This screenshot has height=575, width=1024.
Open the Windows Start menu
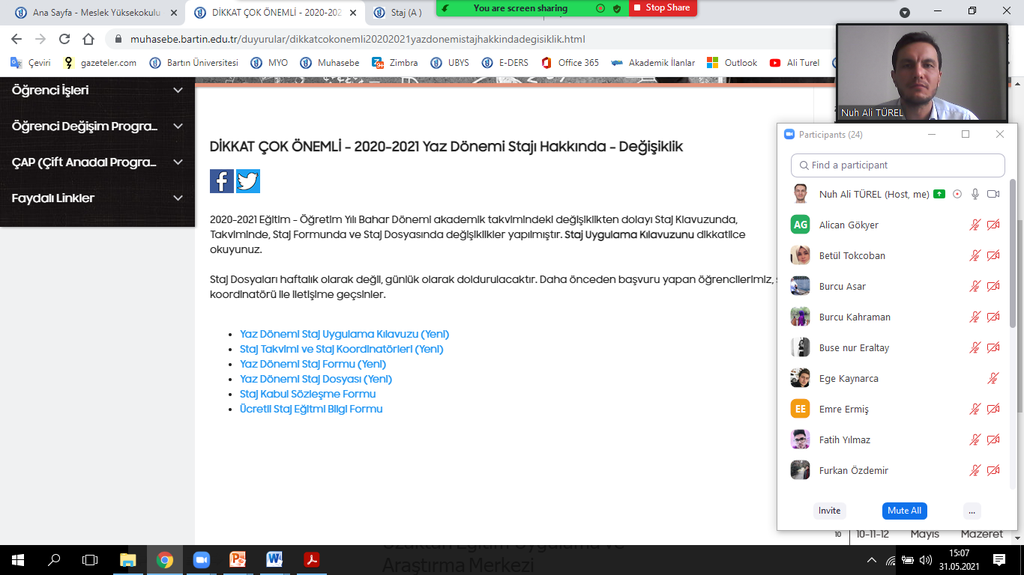coord(18,560)
